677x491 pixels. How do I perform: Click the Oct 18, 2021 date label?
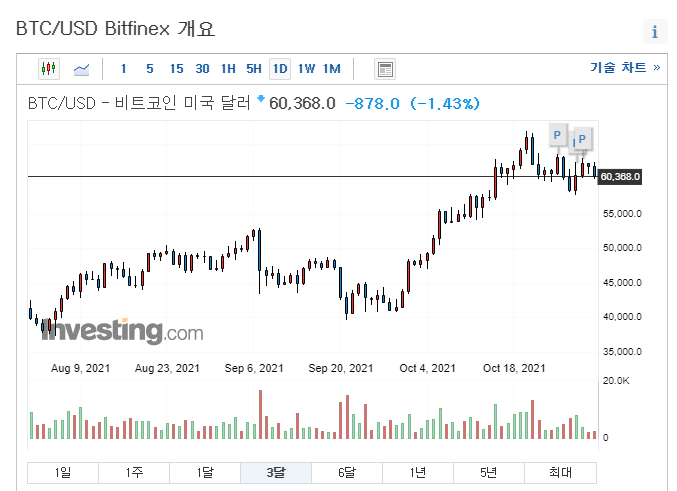pyautogui.click(x=514, y=368)
